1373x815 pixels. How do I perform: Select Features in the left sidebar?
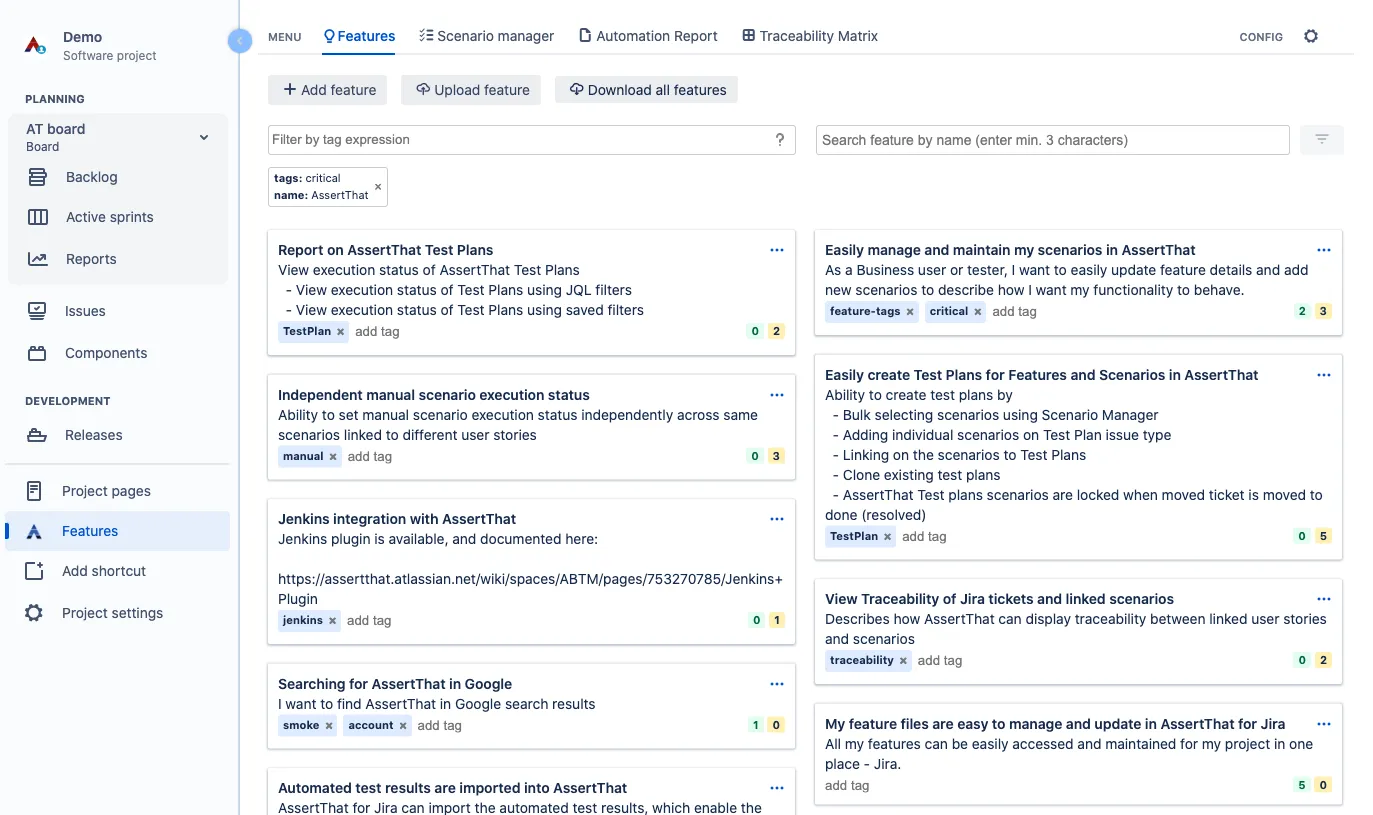coord(119,531)
